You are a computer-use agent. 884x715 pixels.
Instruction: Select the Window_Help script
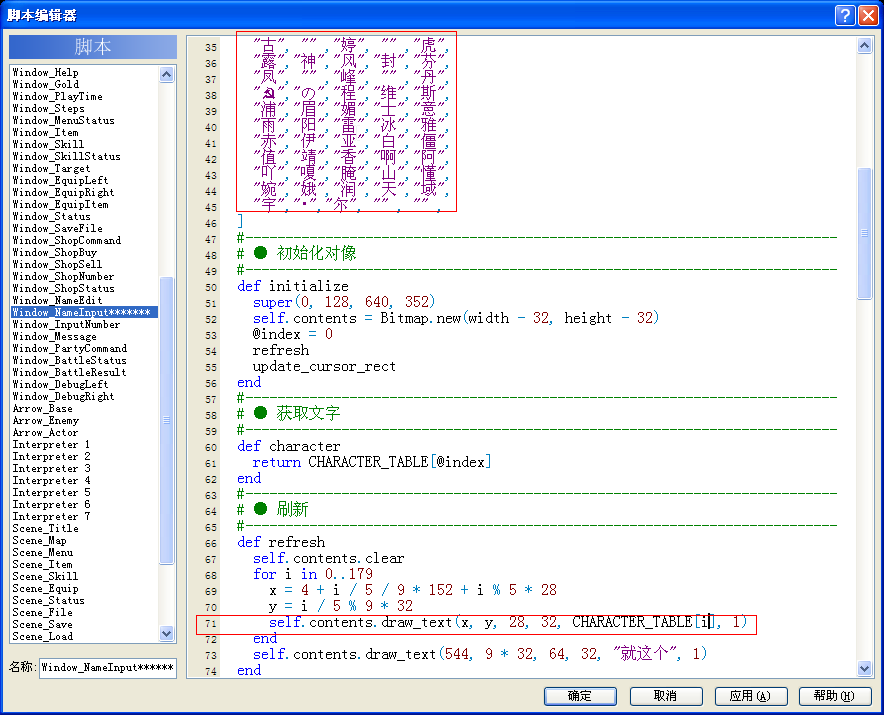46,72
